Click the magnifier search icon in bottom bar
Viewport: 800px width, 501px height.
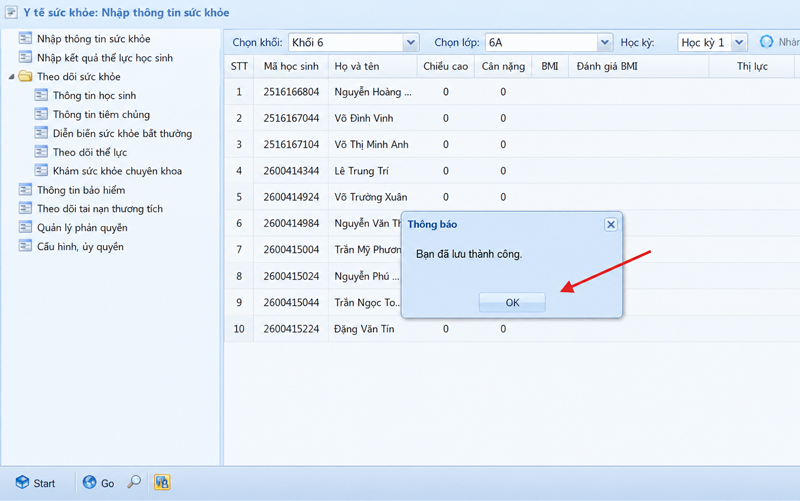[134, 482]
